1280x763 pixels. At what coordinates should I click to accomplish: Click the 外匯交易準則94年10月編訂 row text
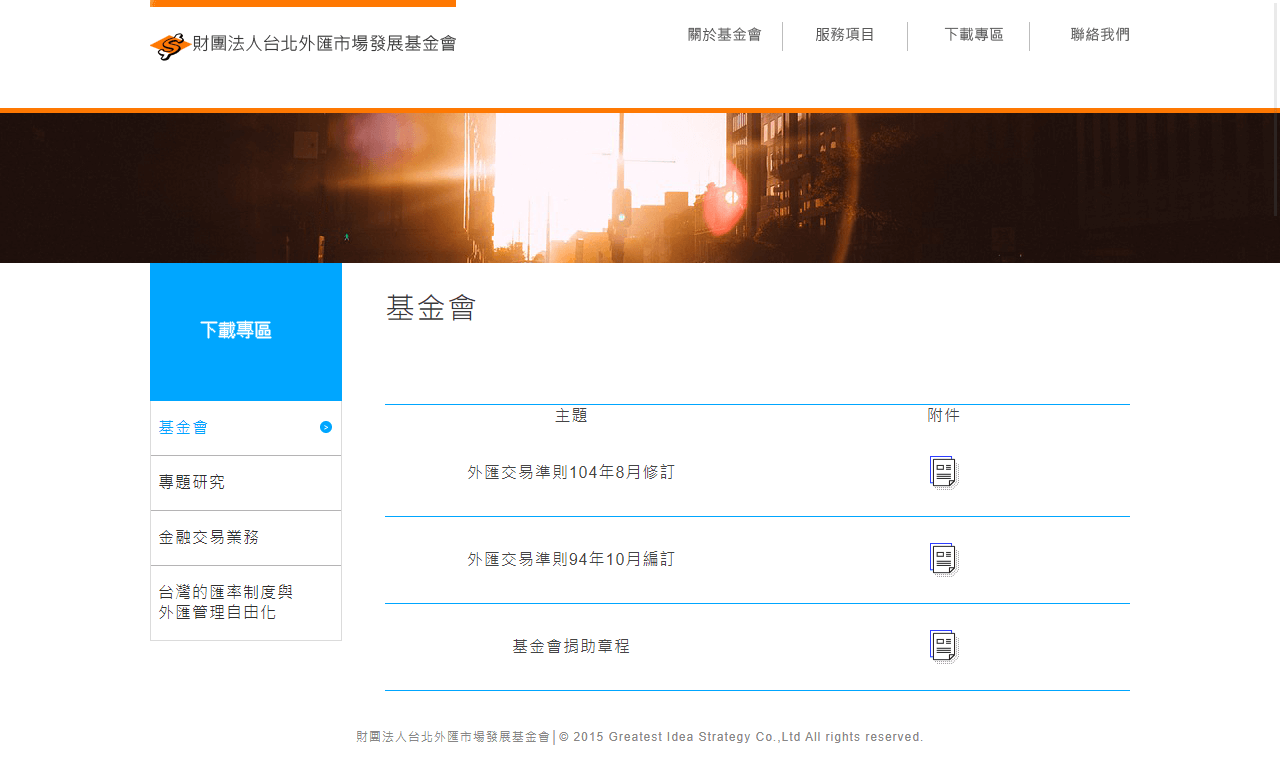pyautogui.click(x=571, y=559)
